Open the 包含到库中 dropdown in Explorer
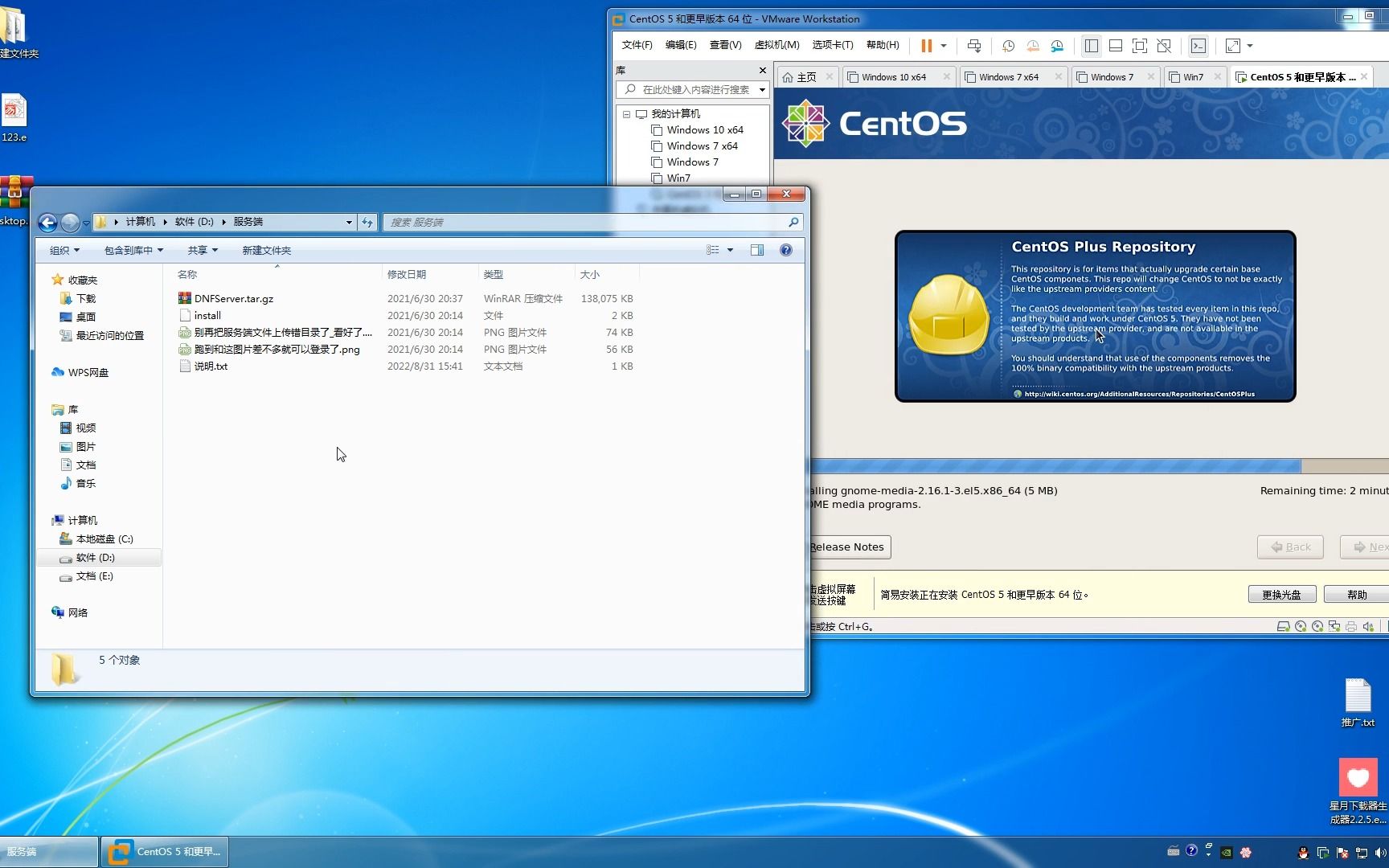The image size is (1389, 868). pyautogui.click(x=133, y=251)
